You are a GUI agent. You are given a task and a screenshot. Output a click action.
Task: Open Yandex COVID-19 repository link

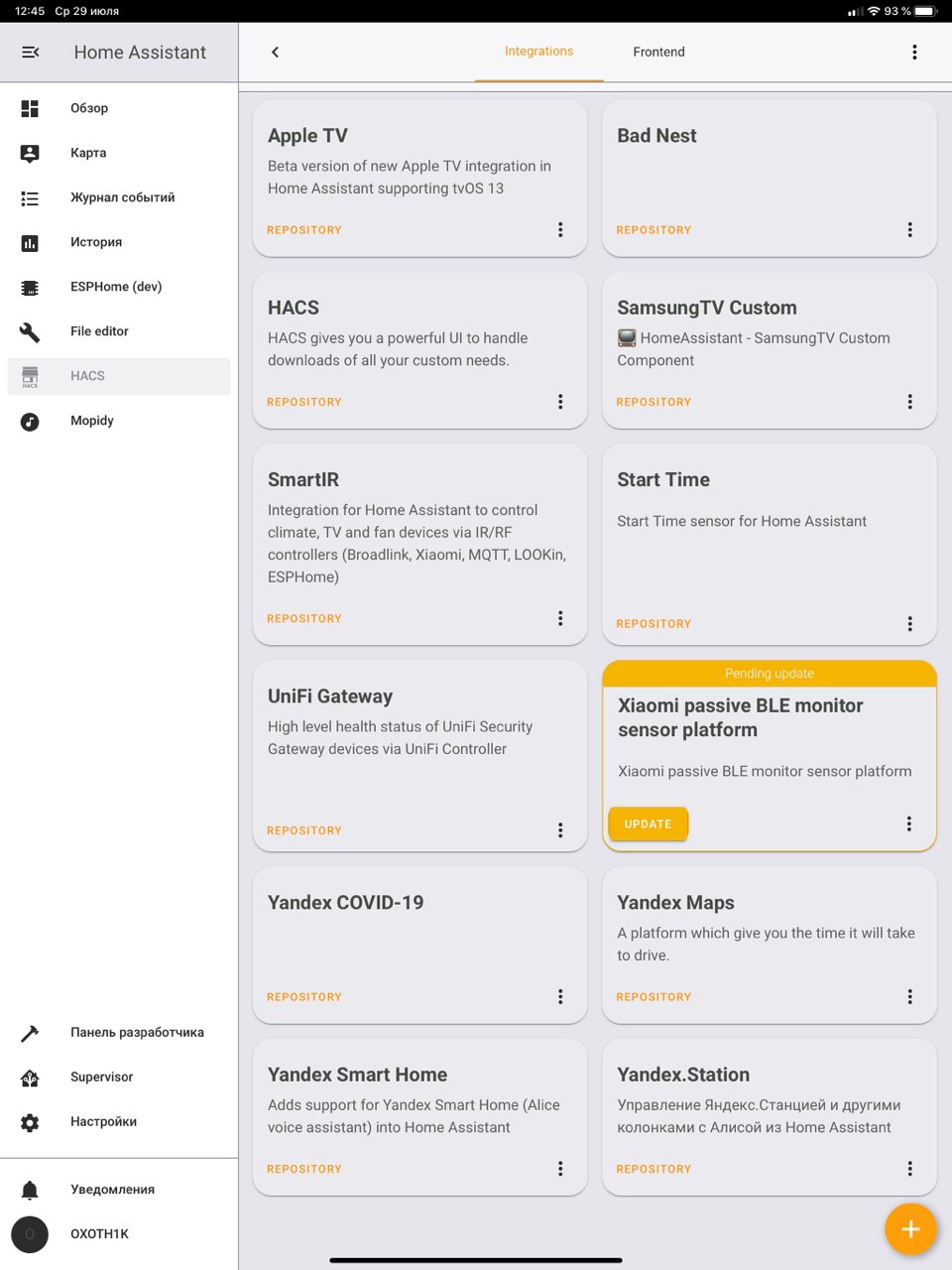(304, 997)
